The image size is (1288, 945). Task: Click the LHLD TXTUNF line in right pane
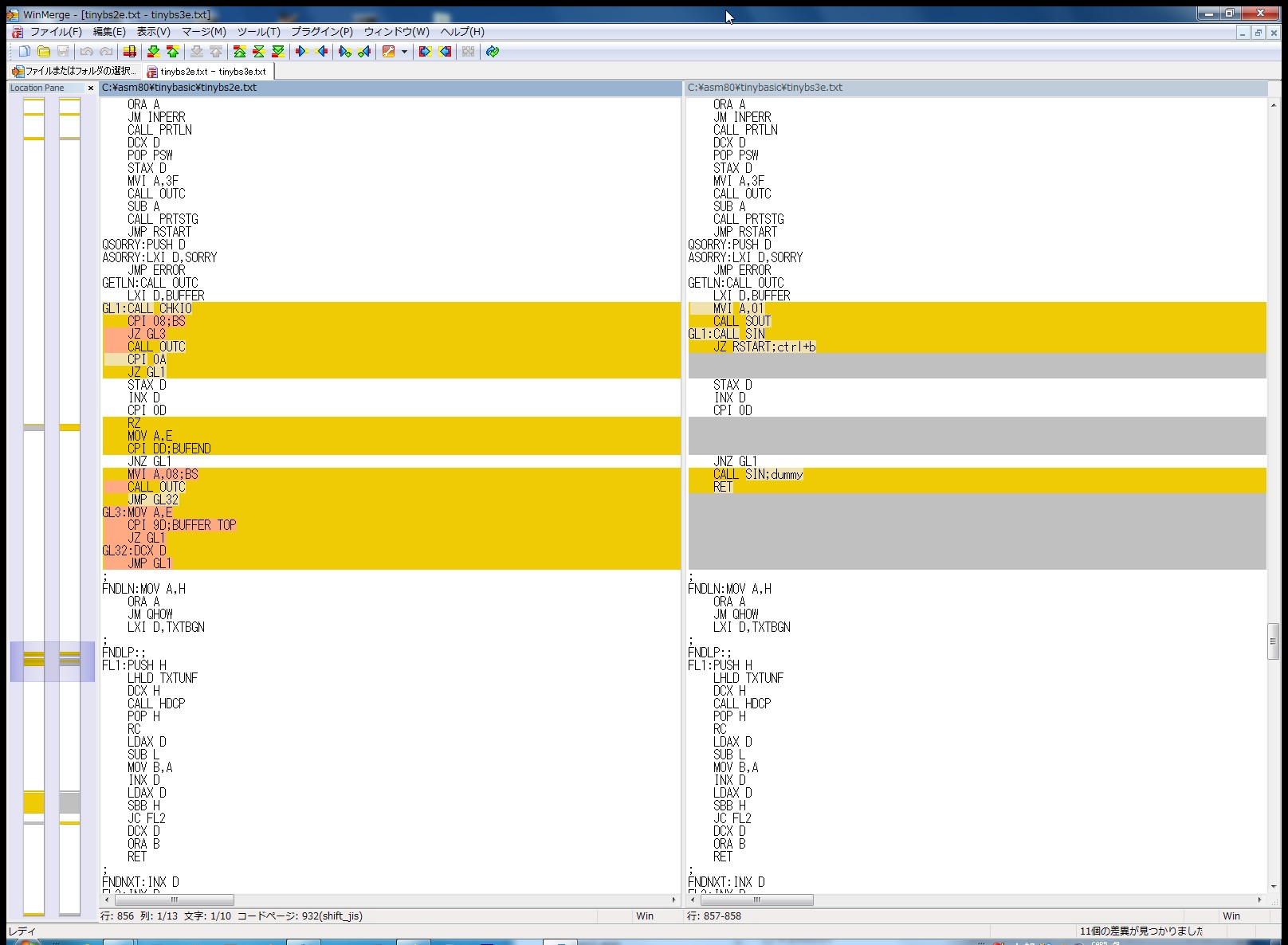[x=976, y=678]
